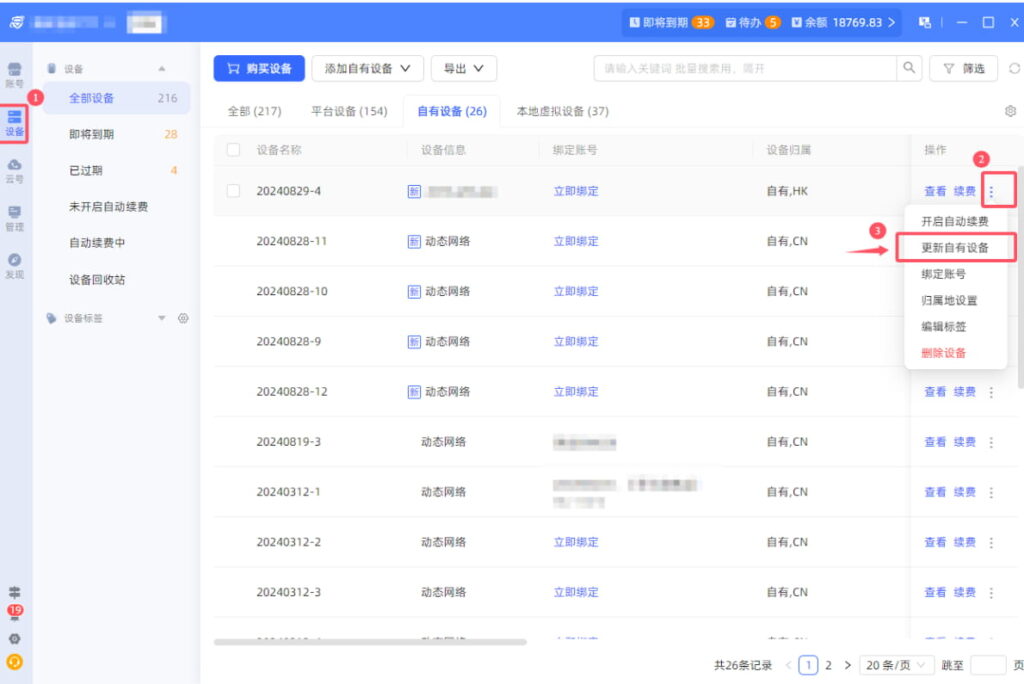Switch to the 本地虚拟设备 (37) tab
The width and height of the screenshot is (1024, 684).
coord(562,111)
